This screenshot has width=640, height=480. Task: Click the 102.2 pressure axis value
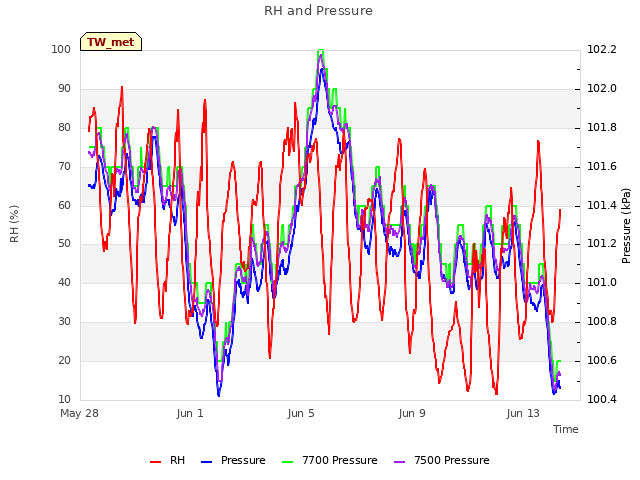[x=602, y=49]
